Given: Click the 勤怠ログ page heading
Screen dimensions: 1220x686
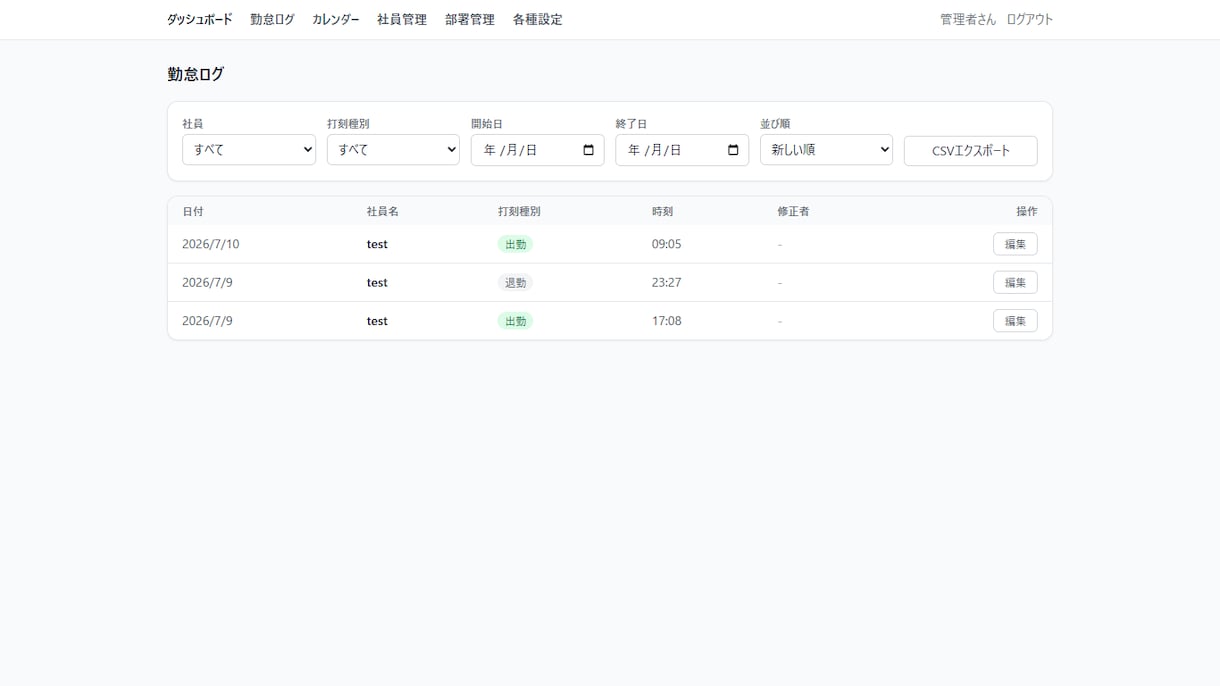Looking at the screenshot, I should point(196,74).
